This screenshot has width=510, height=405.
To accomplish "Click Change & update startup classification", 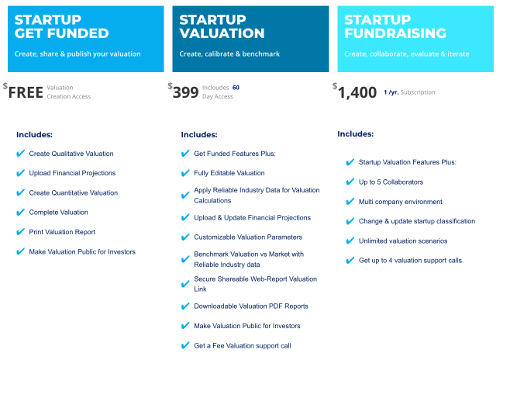I will (417, 221).
